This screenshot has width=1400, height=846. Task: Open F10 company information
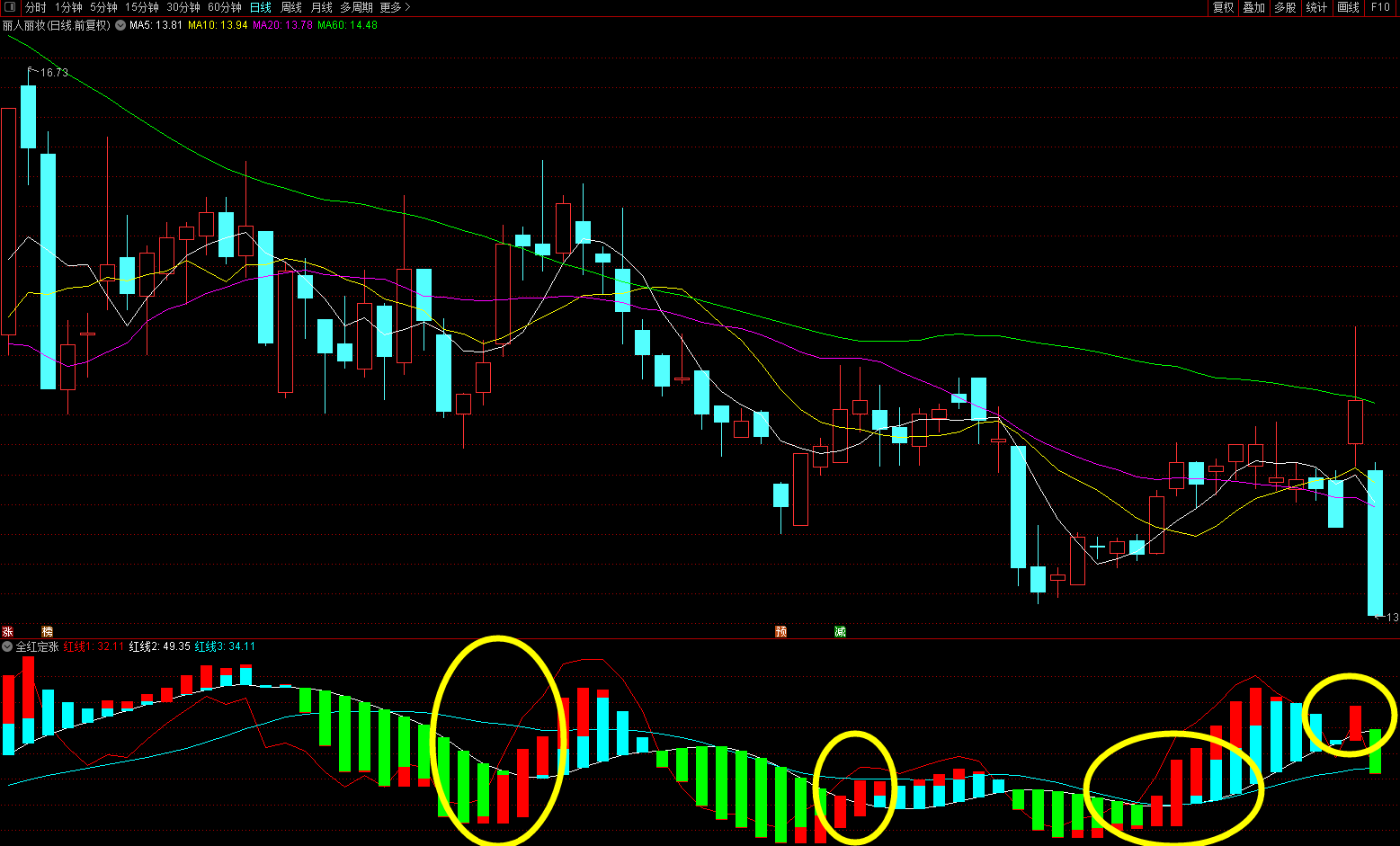pyautogui.click(x=1380, y=7)
